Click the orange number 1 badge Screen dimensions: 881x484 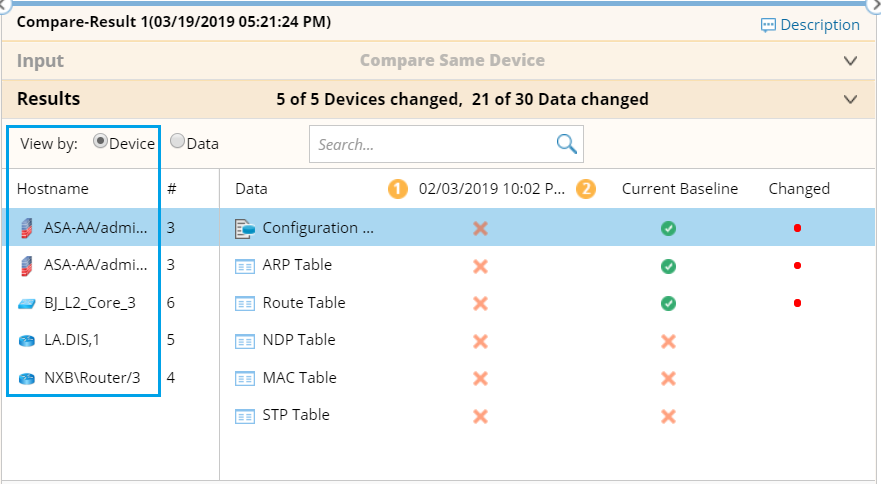[x=398, y=189]
